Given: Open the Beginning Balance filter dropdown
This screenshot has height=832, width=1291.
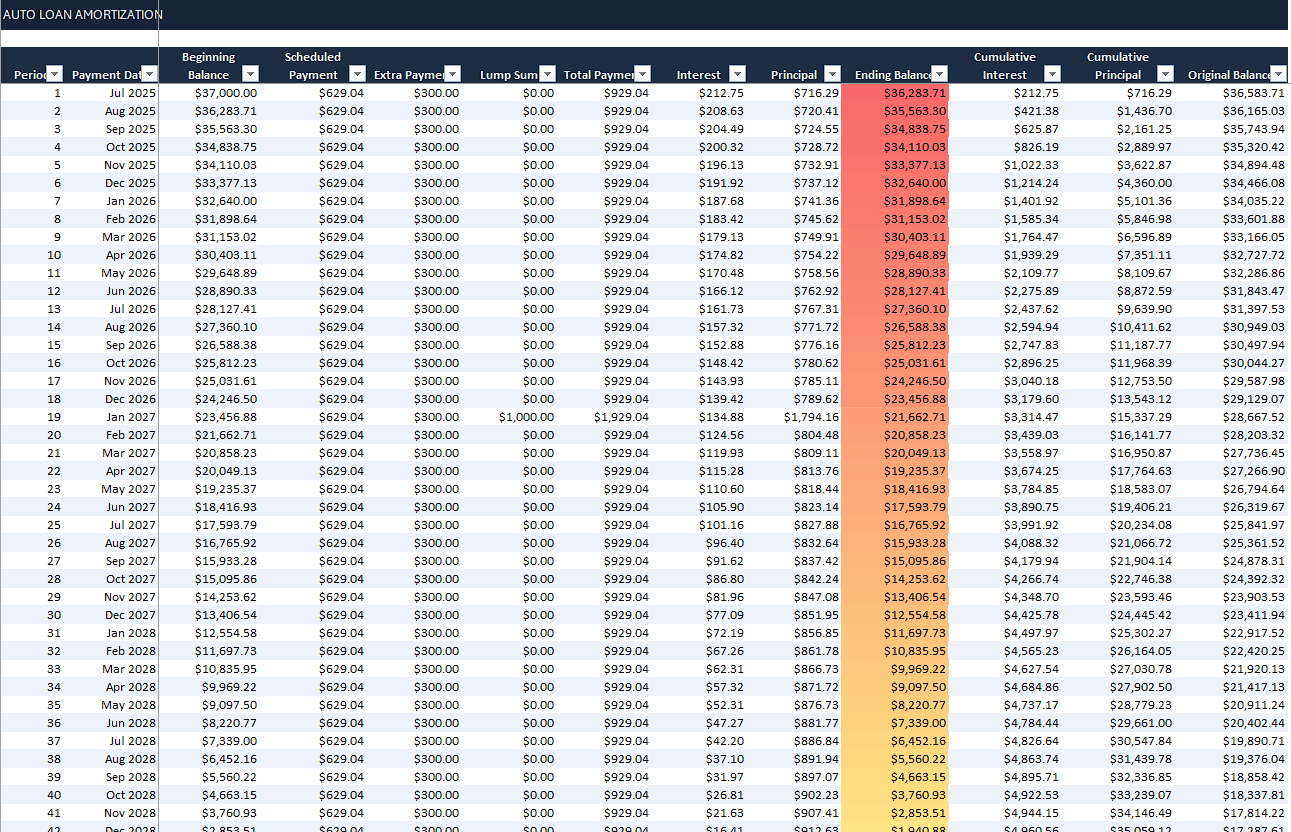Looking at the screenshot, I should (x=251, y=74).
